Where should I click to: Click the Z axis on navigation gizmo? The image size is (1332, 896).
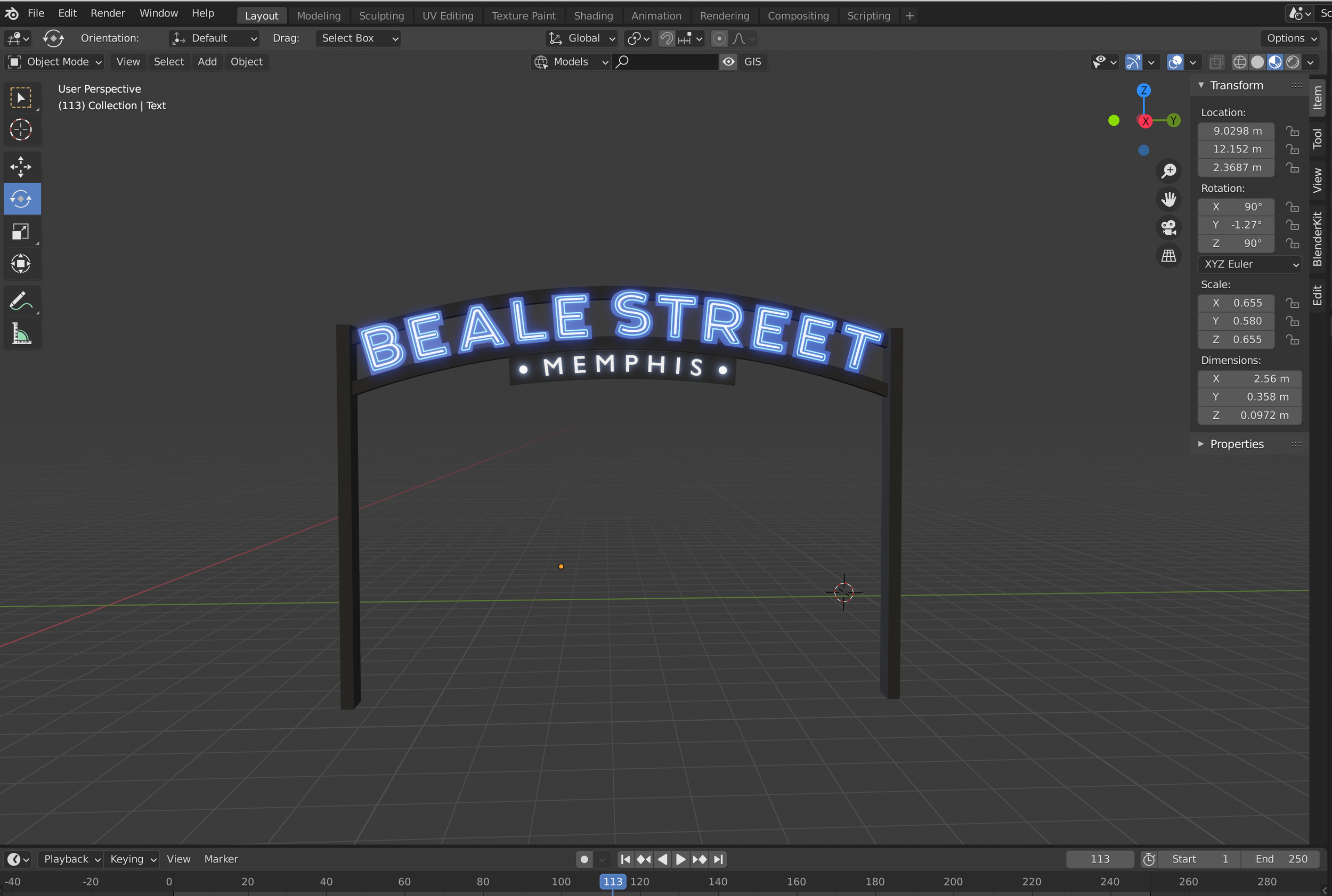click(1143, 90)
